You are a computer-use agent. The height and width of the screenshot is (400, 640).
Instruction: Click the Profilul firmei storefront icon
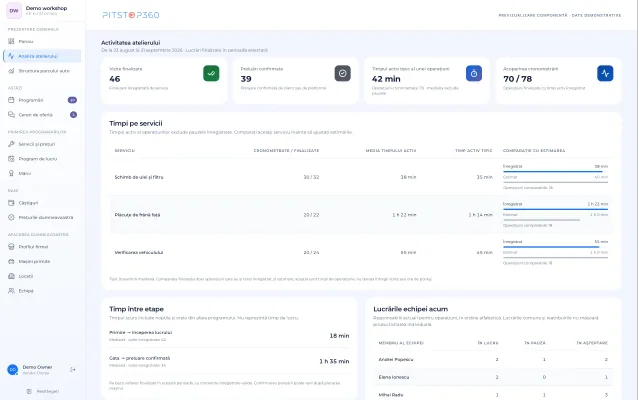(x=11, y=247)
